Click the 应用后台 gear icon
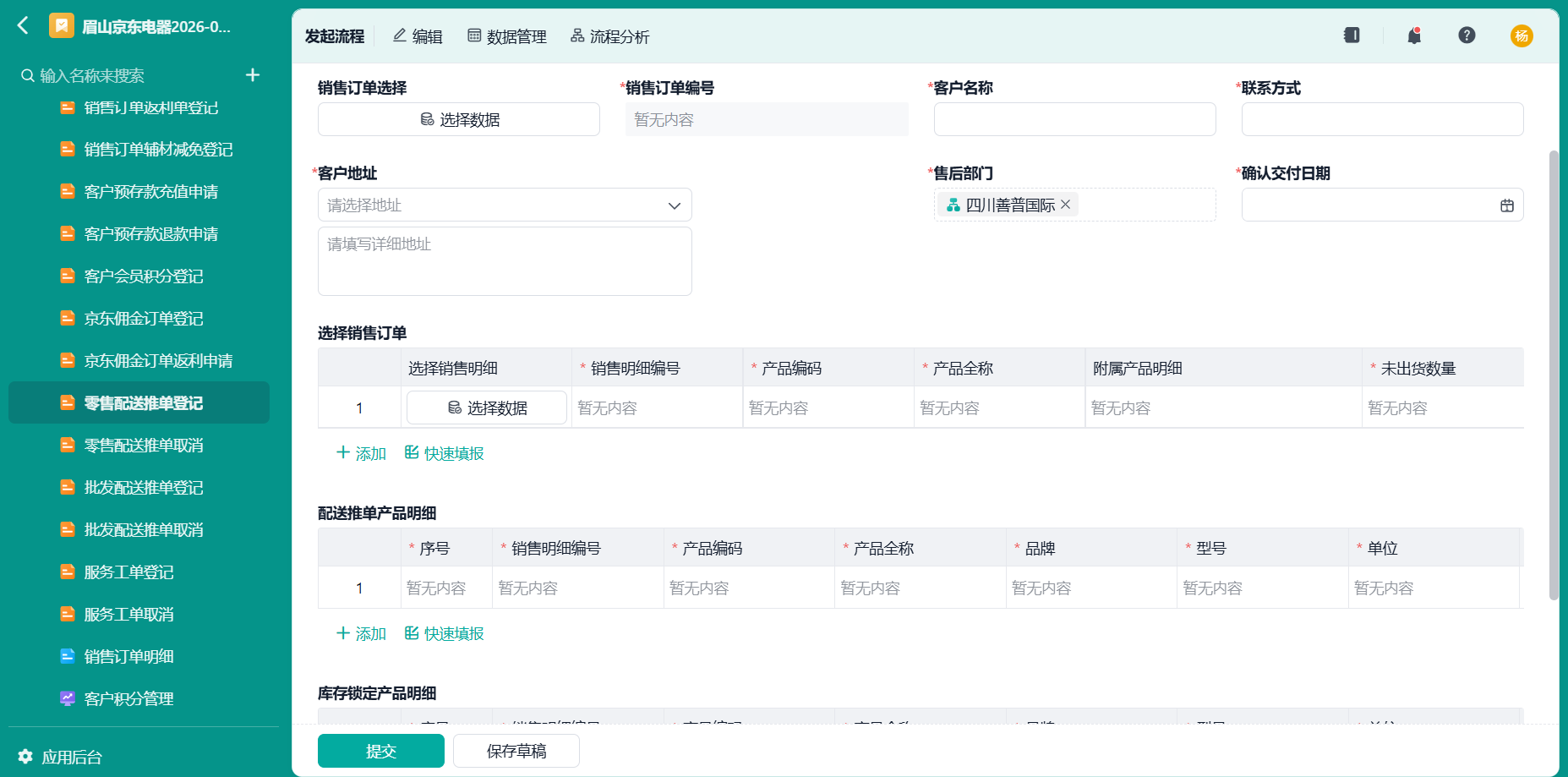 click(25, 757)
